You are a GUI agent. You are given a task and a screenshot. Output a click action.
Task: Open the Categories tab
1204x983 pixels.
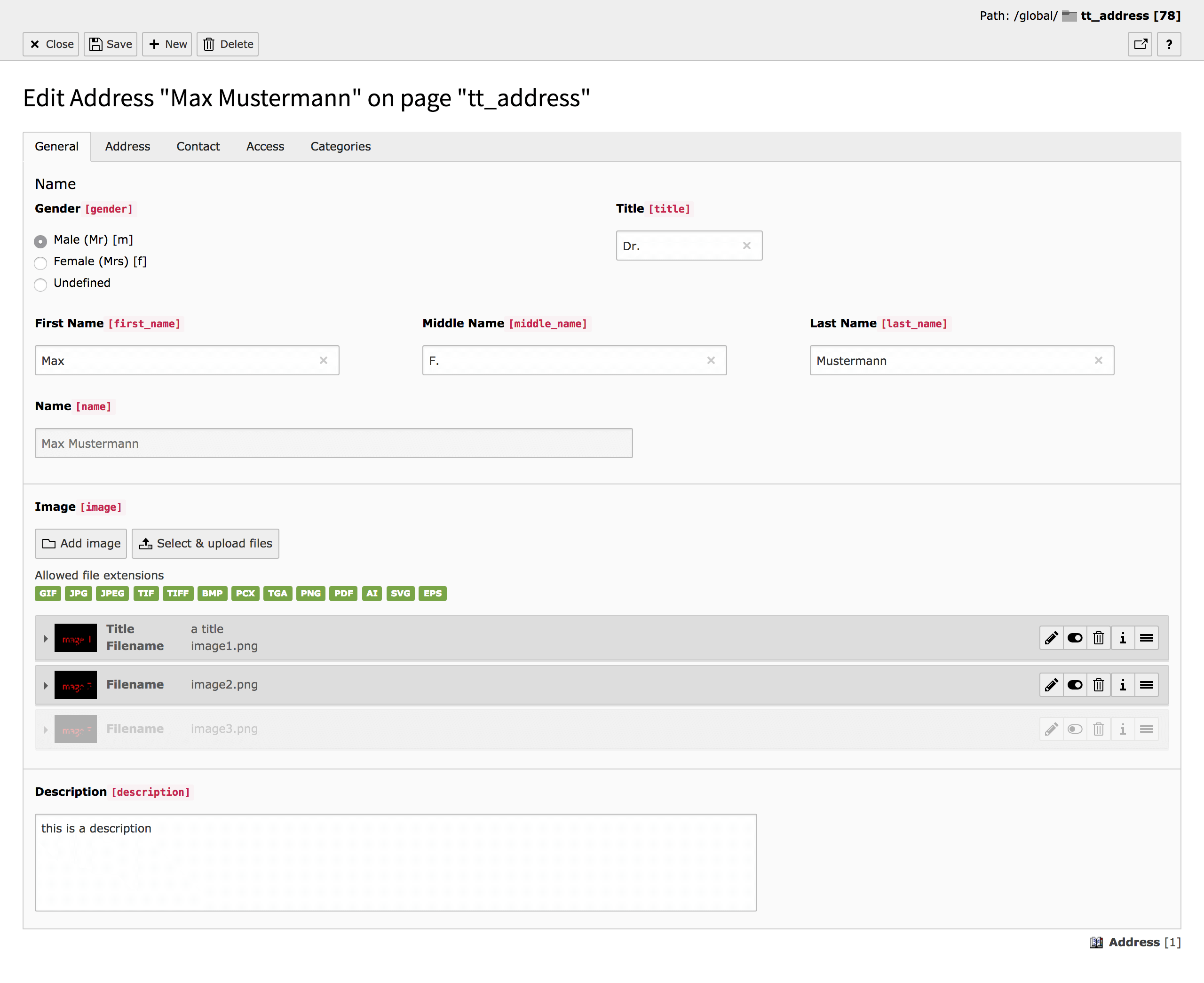340,147
